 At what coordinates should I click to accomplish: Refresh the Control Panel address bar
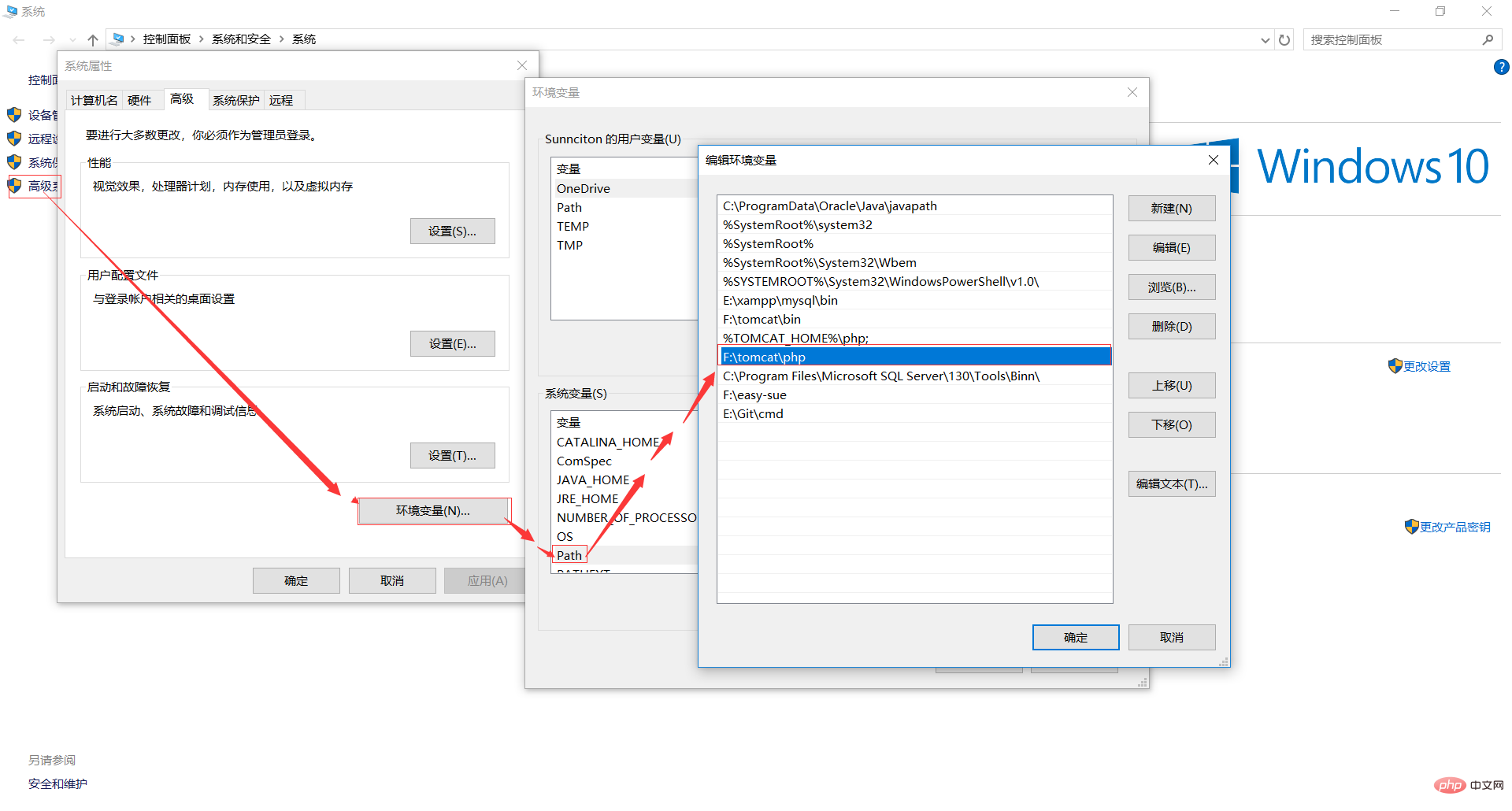(1284, 39)
